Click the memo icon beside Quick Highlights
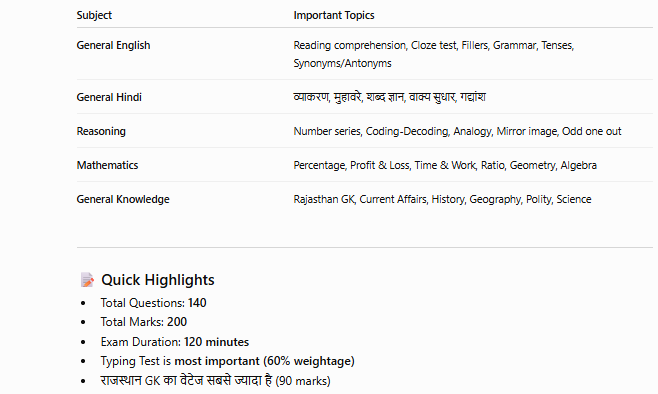 coord(87,280)
